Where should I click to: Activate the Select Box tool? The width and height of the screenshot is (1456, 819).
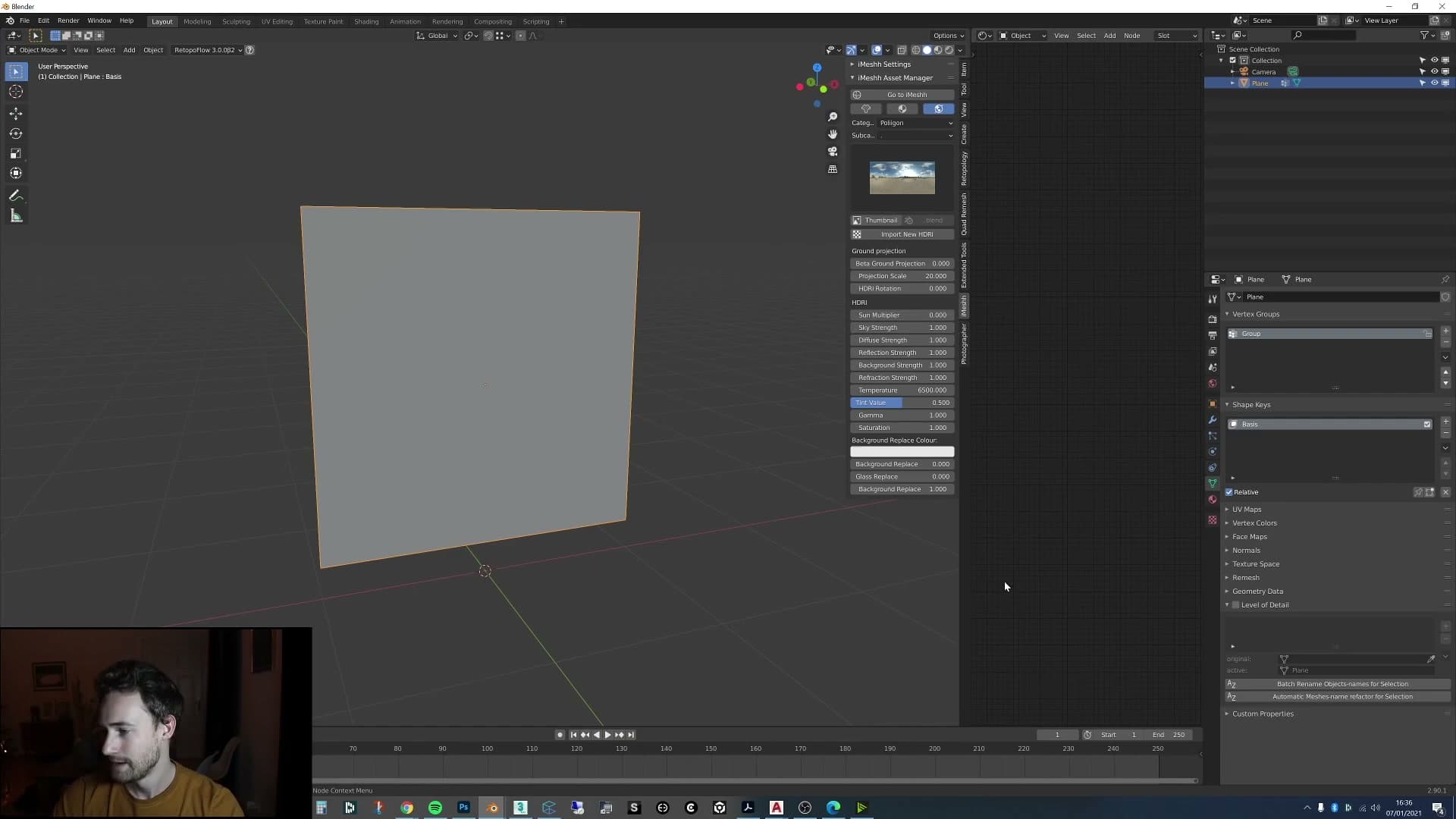[x=16, y=71]
